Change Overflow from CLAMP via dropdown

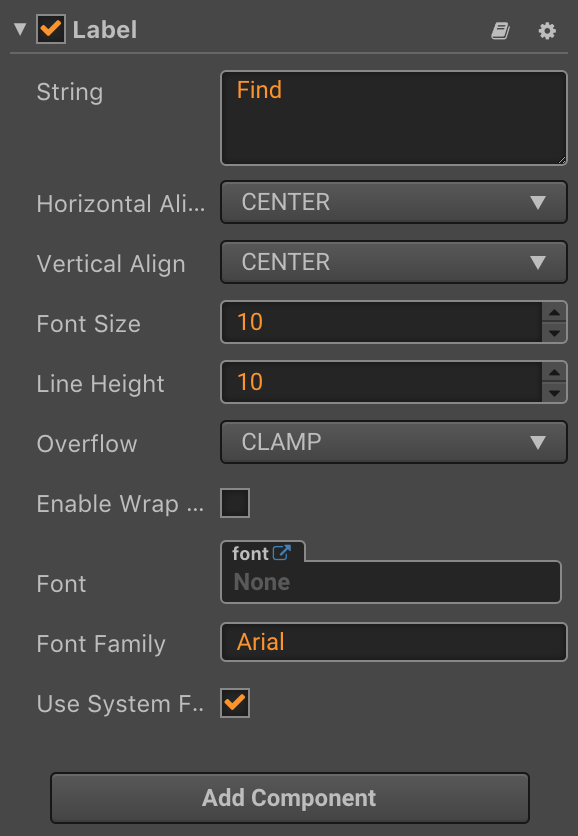pos(393,442)
